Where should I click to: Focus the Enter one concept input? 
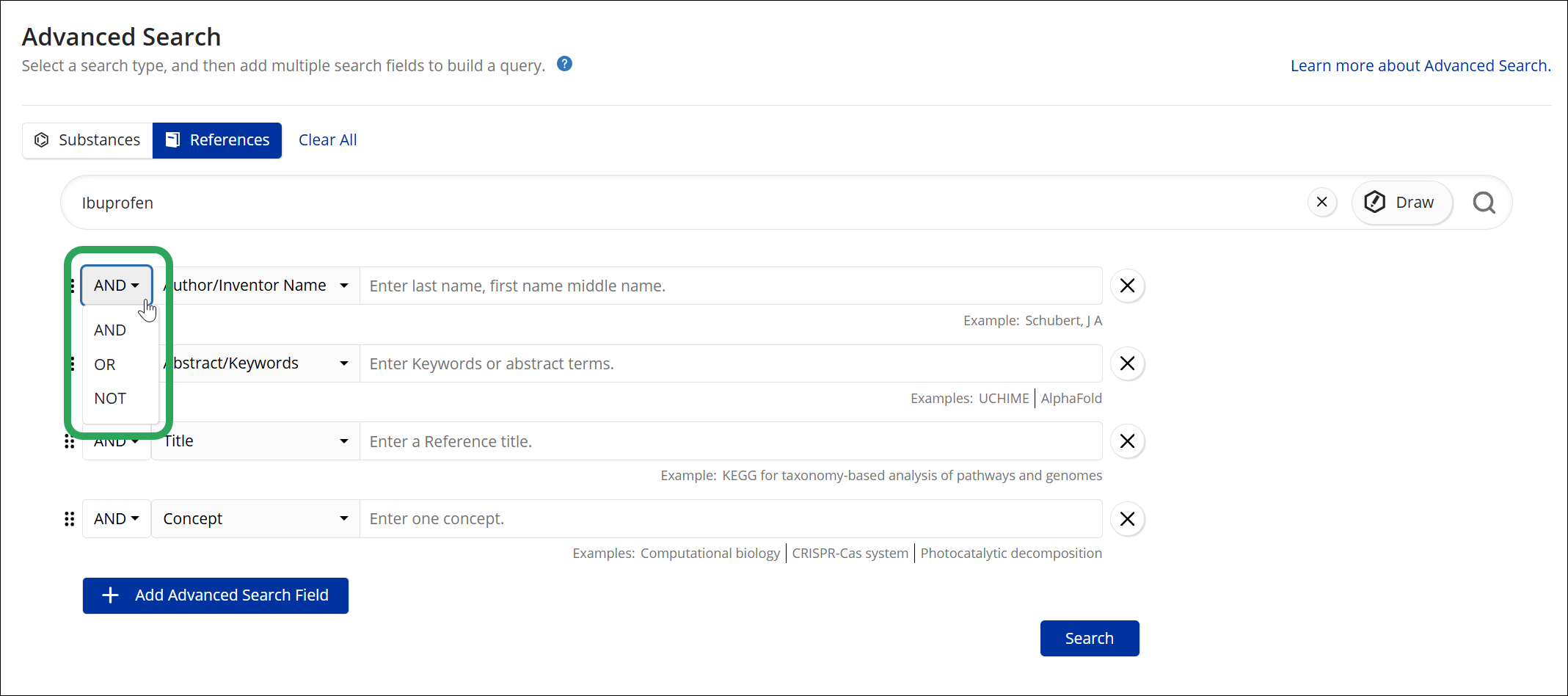coord(731,519)
